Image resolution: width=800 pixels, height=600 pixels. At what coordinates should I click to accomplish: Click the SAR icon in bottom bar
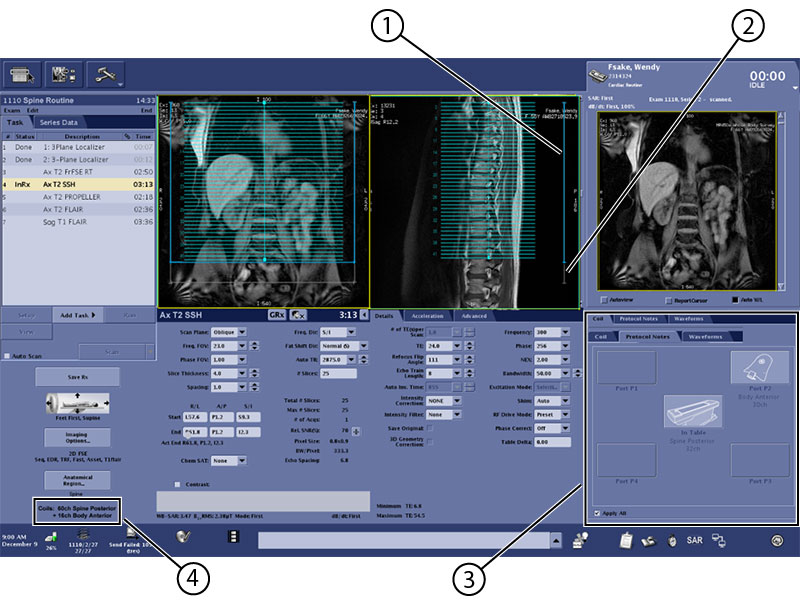(694, 541)
